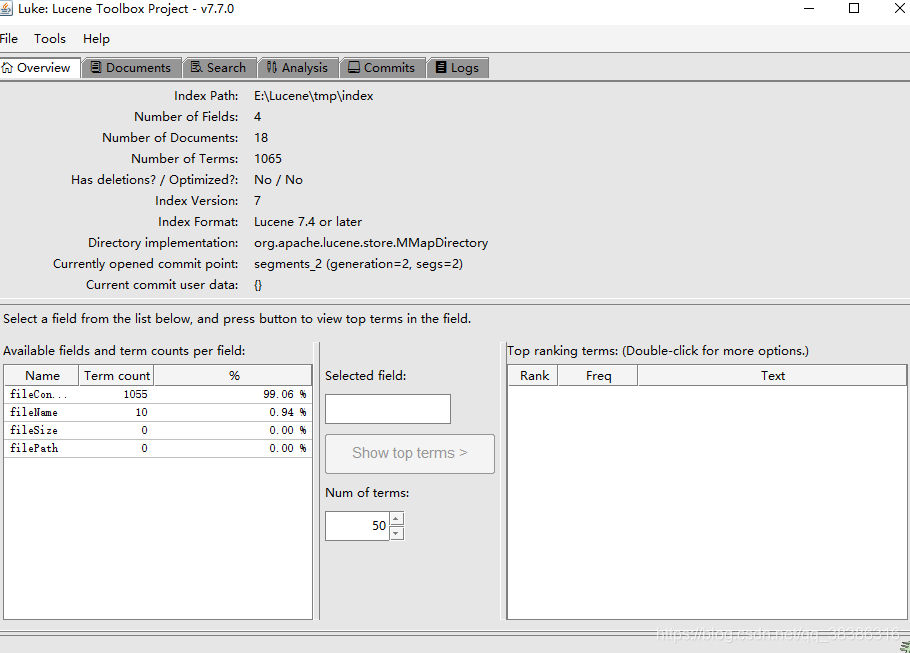Click the Number of Documents value 18
This screenshot has width=910, height=653.
click(261, 138)
